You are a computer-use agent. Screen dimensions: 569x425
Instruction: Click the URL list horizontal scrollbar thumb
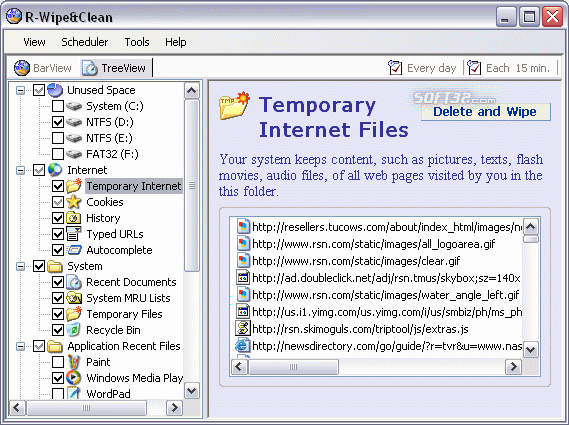click(x=293, y=367)
